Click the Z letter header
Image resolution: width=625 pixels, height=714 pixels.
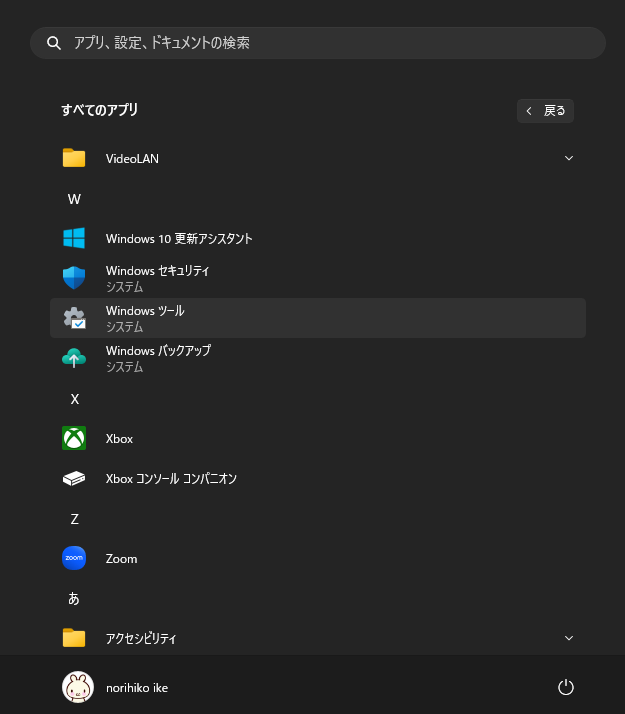tap(75, 519)
